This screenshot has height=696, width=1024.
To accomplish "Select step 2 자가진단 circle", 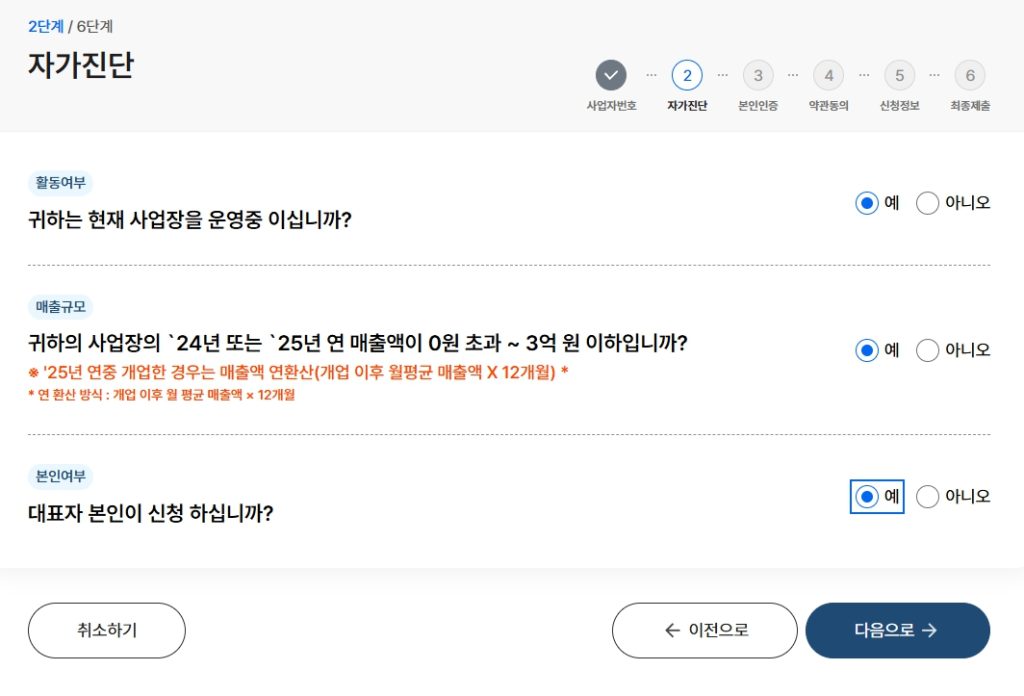I will pyautogui.click(x=687, y=75).
